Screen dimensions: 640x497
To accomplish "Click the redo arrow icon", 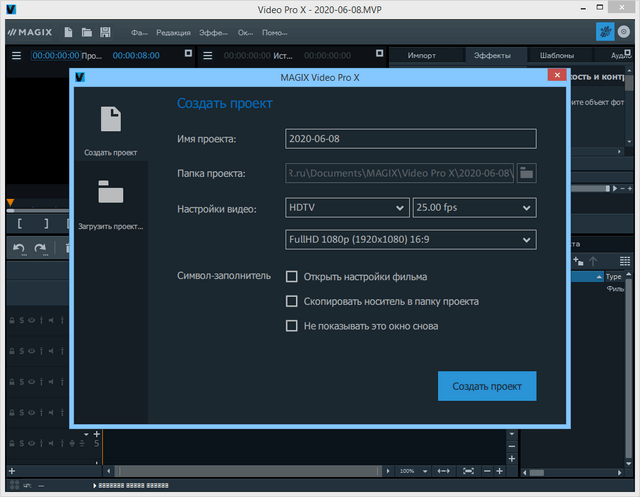I will pos(40,248).
